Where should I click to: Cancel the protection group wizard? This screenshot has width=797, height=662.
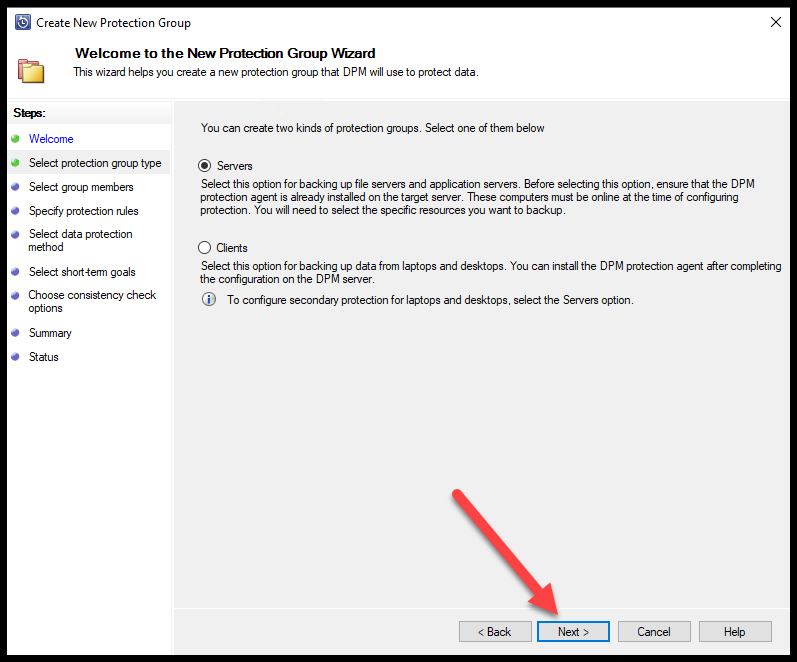(654, 631)
